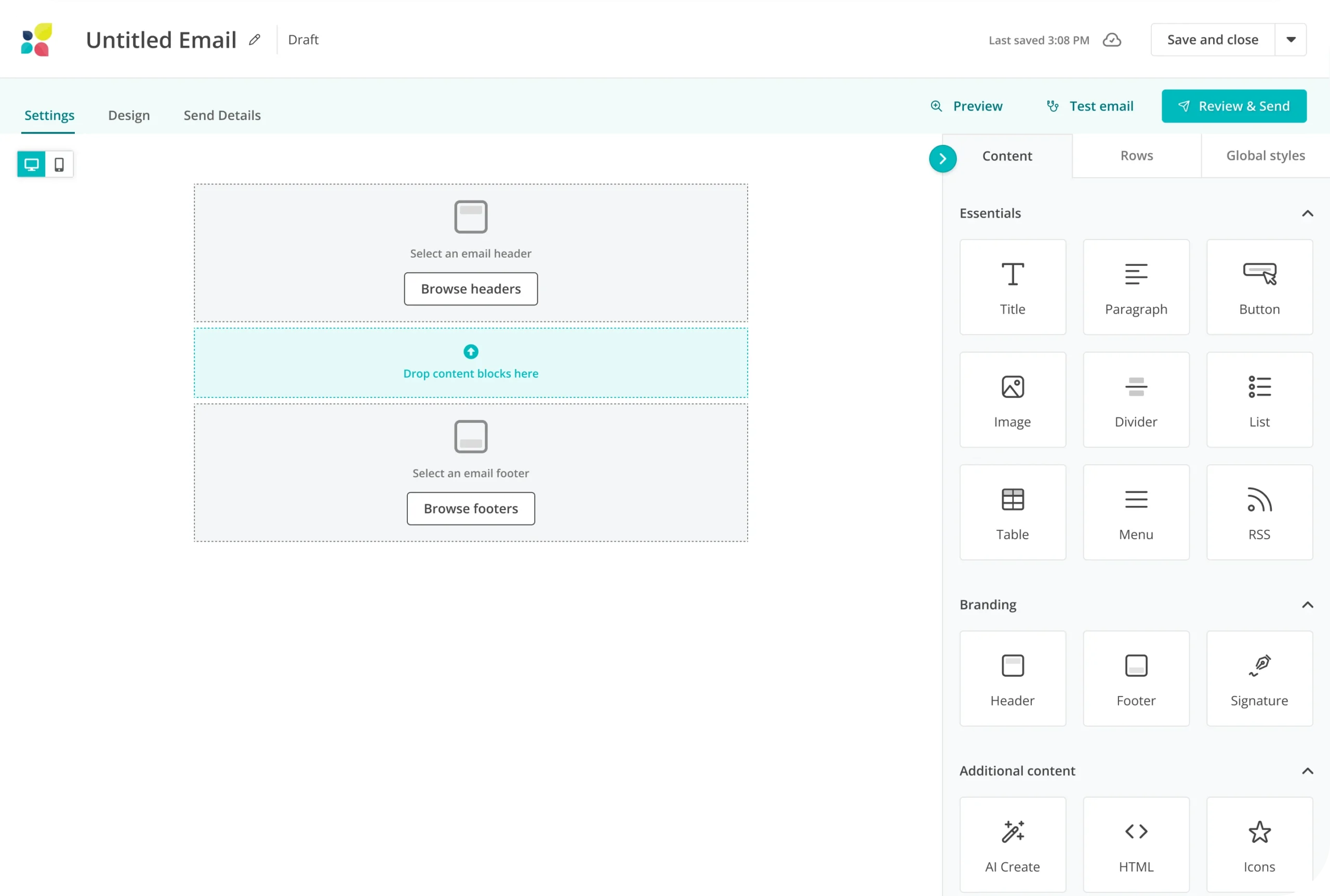Choose the Divider content block
The image size is (1330, 896).
1136,399
